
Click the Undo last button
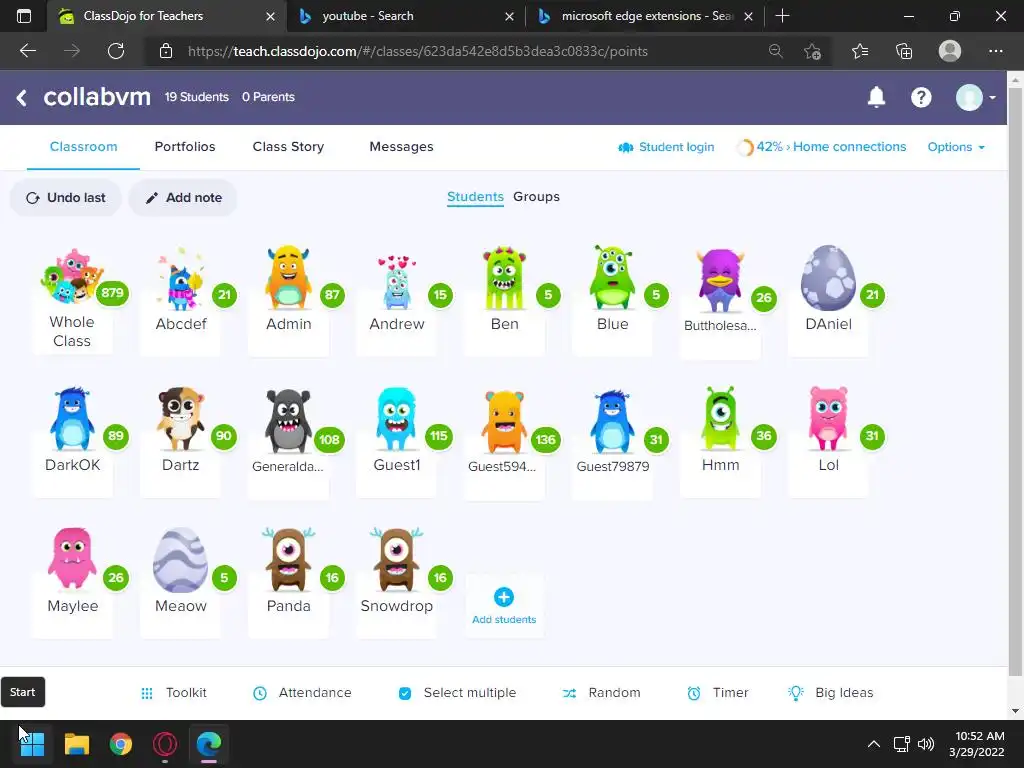pos(65,198)
